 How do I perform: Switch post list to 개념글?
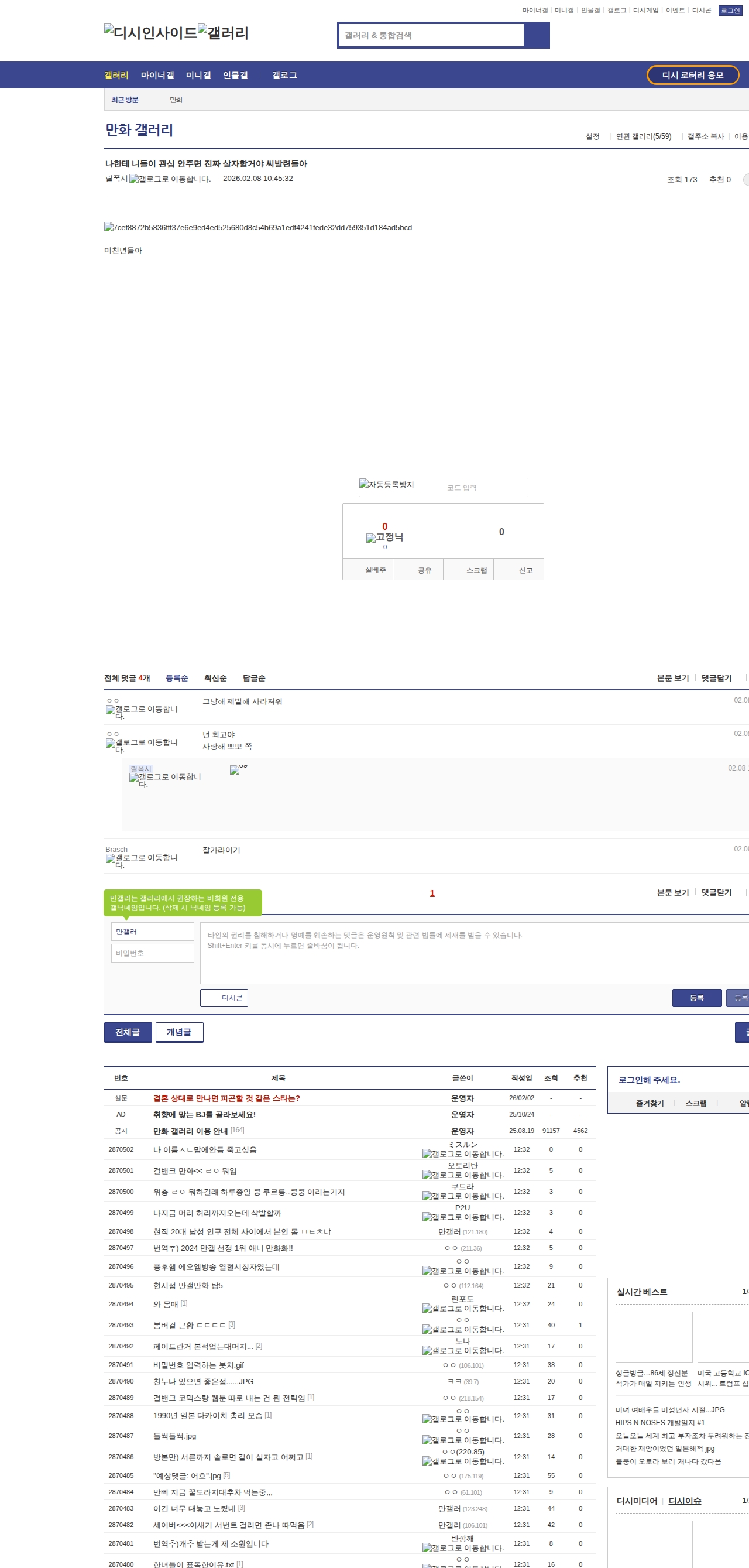pyautogui.click(x=179, y=1032)
